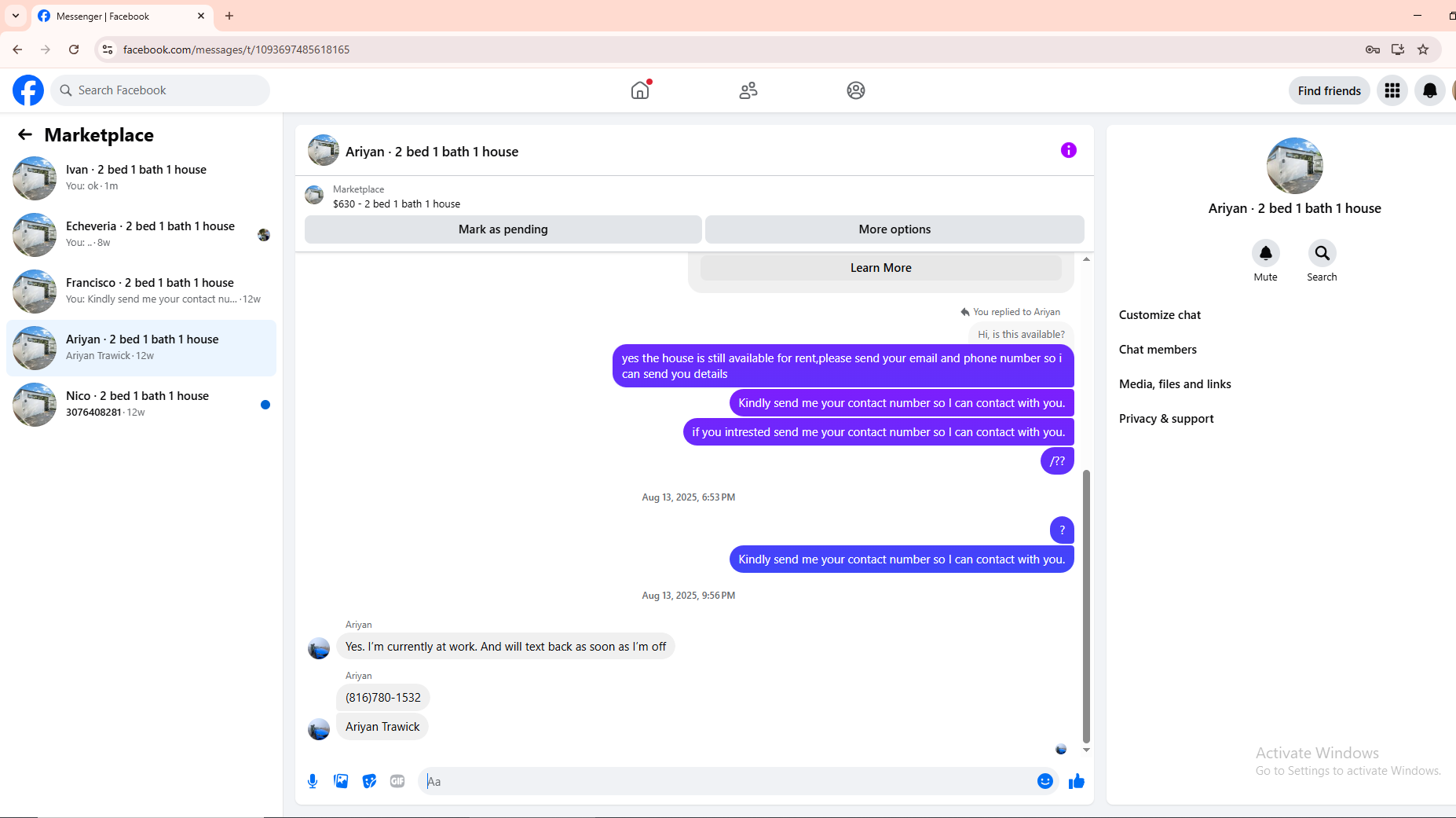Click the Search Facebook input field
This screenshot has width=1456, height=818.
(160, 90)
